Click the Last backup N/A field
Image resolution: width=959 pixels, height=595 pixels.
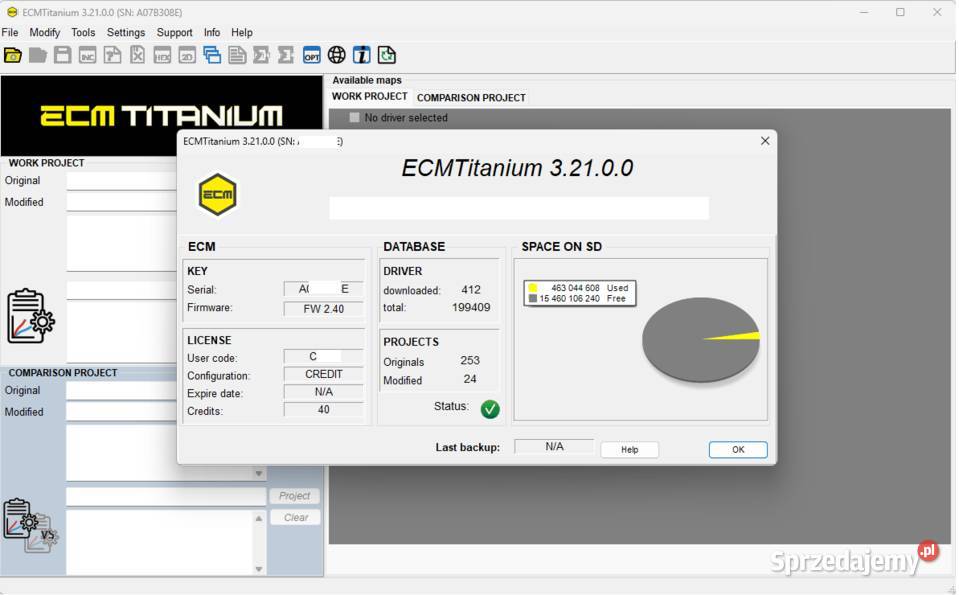click(x=553, y=445)
